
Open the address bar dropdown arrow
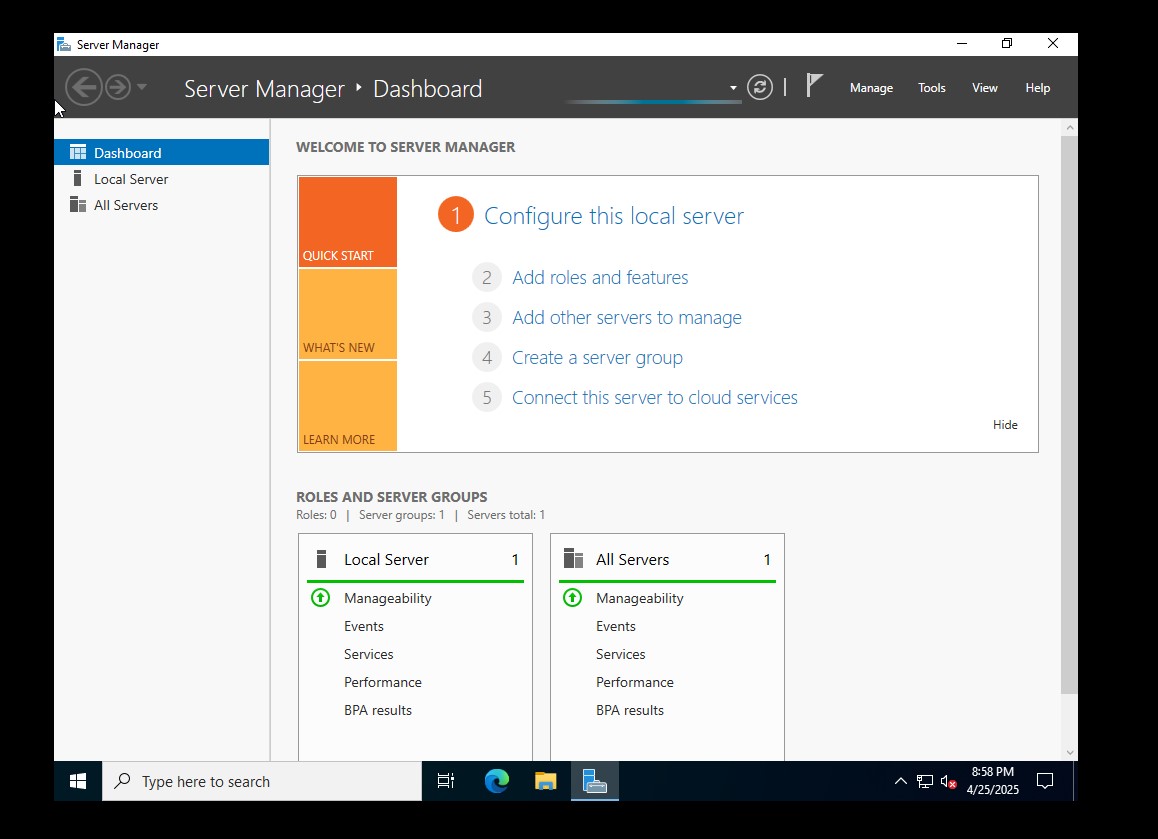coord(733,88)
